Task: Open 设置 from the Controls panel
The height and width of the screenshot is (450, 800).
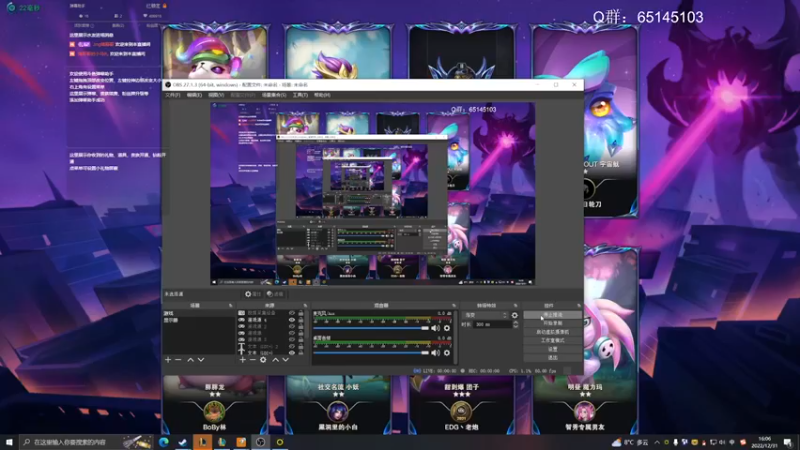Action: (x=553, y=349)
